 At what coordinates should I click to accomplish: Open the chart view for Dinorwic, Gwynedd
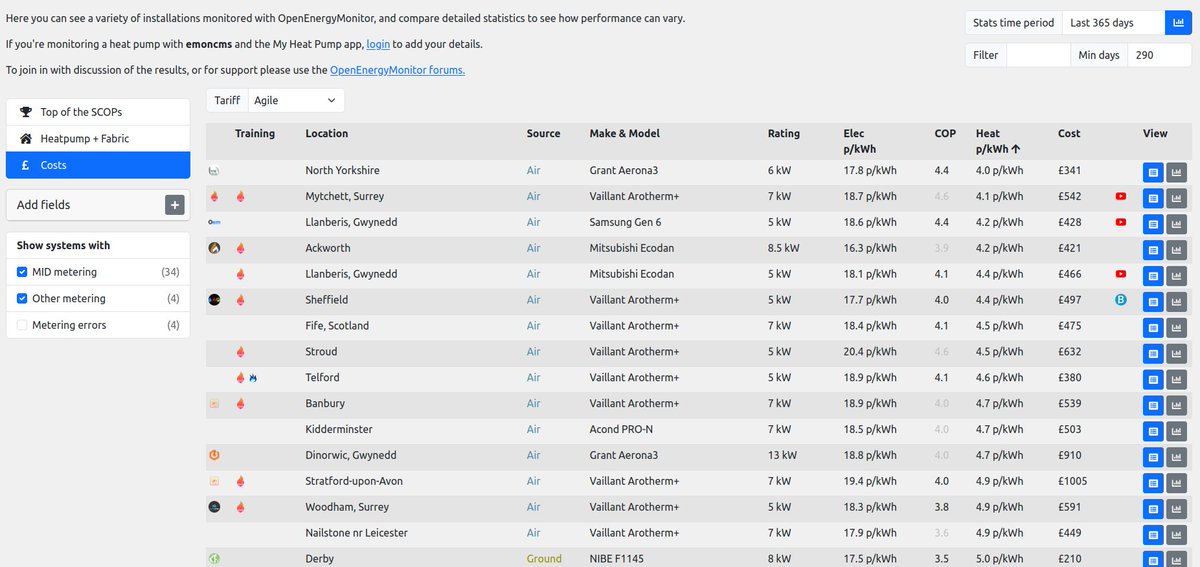1177,457
